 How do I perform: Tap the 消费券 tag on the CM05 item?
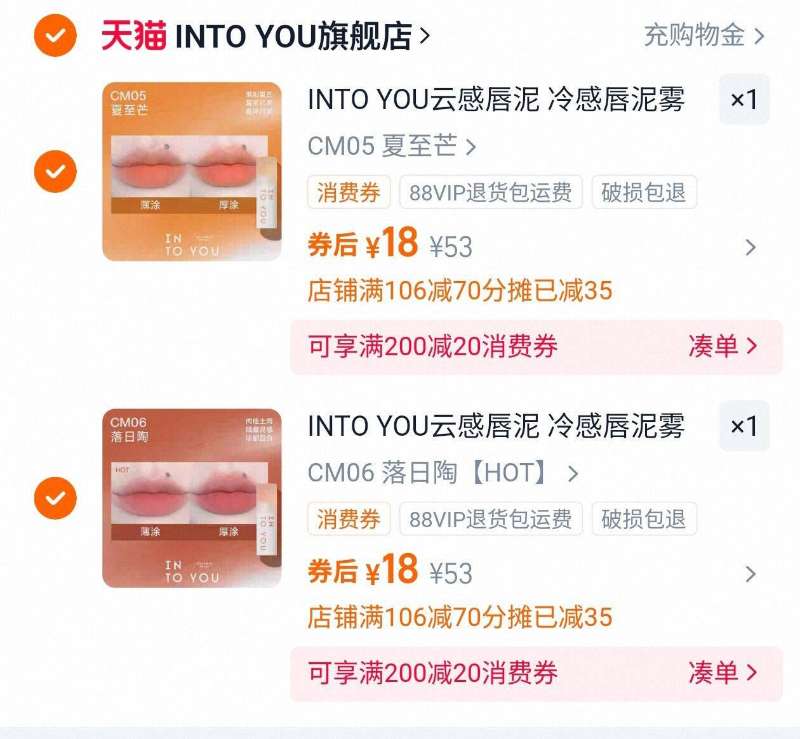[349, 192]
